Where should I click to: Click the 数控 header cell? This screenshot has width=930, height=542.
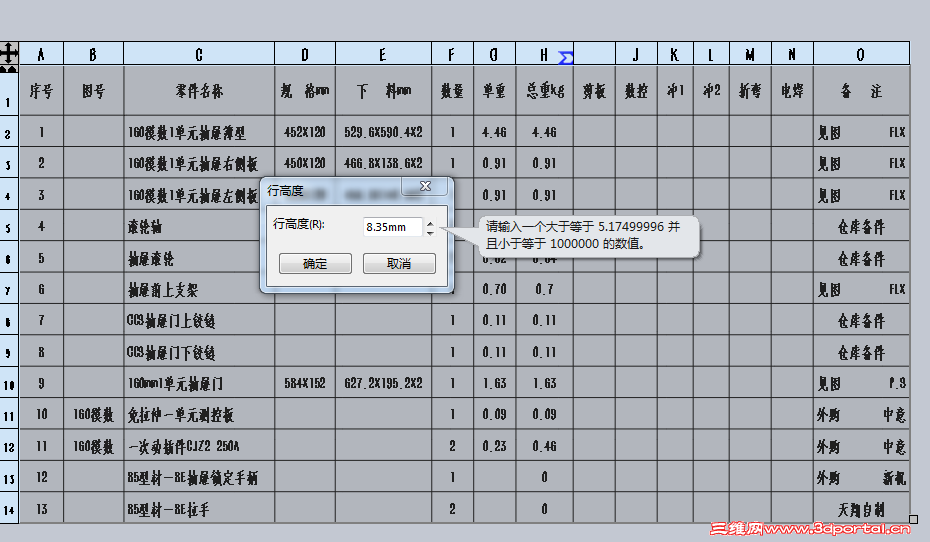point(636,91)
